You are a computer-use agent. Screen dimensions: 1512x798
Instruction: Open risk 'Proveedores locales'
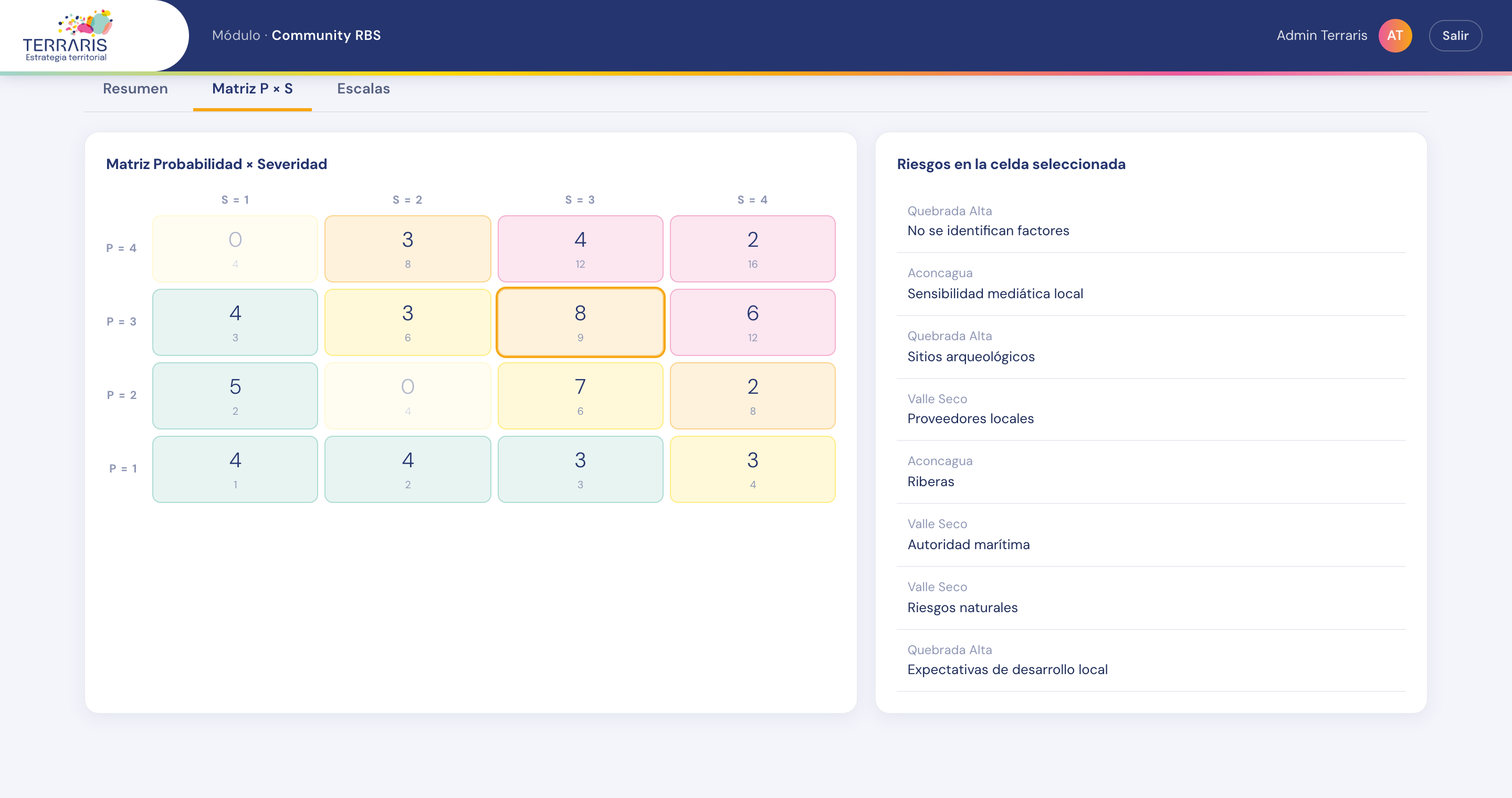1150,409
